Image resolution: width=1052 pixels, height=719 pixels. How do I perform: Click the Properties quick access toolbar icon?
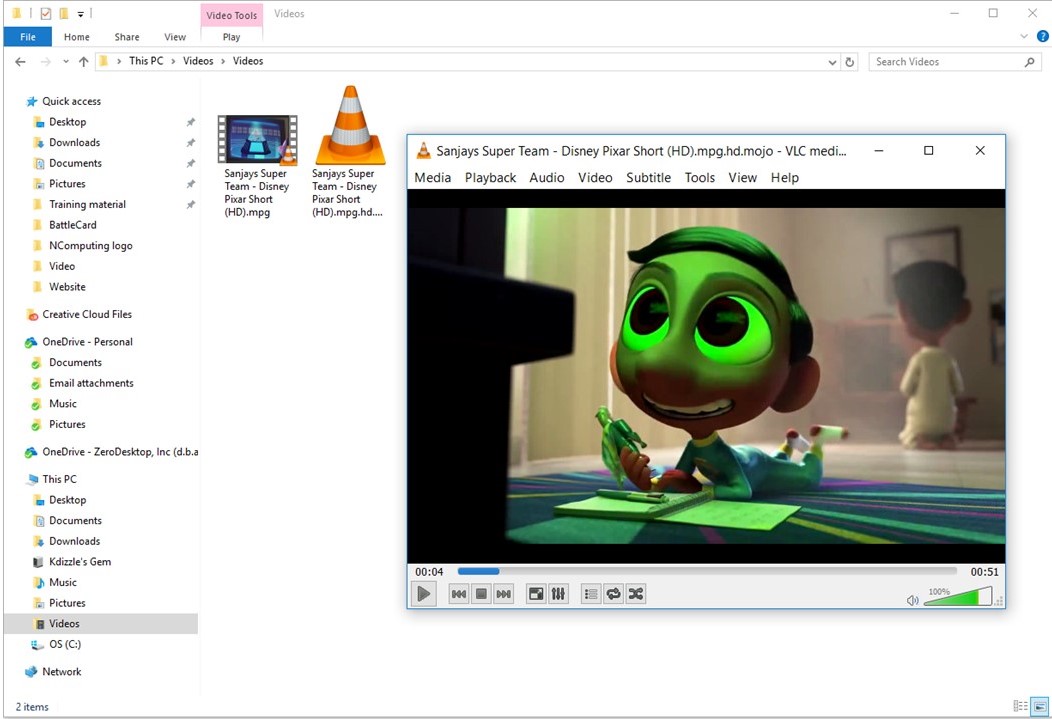click(46, 13)
